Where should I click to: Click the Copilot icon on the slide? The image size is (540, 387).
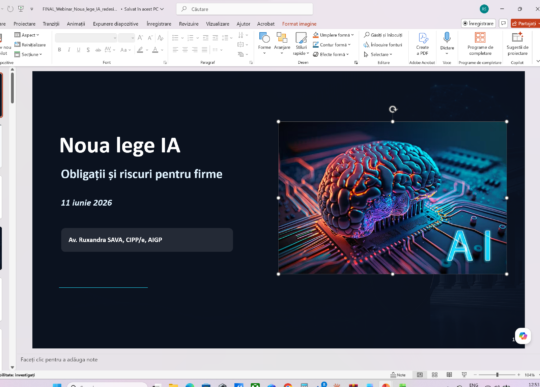523,336
